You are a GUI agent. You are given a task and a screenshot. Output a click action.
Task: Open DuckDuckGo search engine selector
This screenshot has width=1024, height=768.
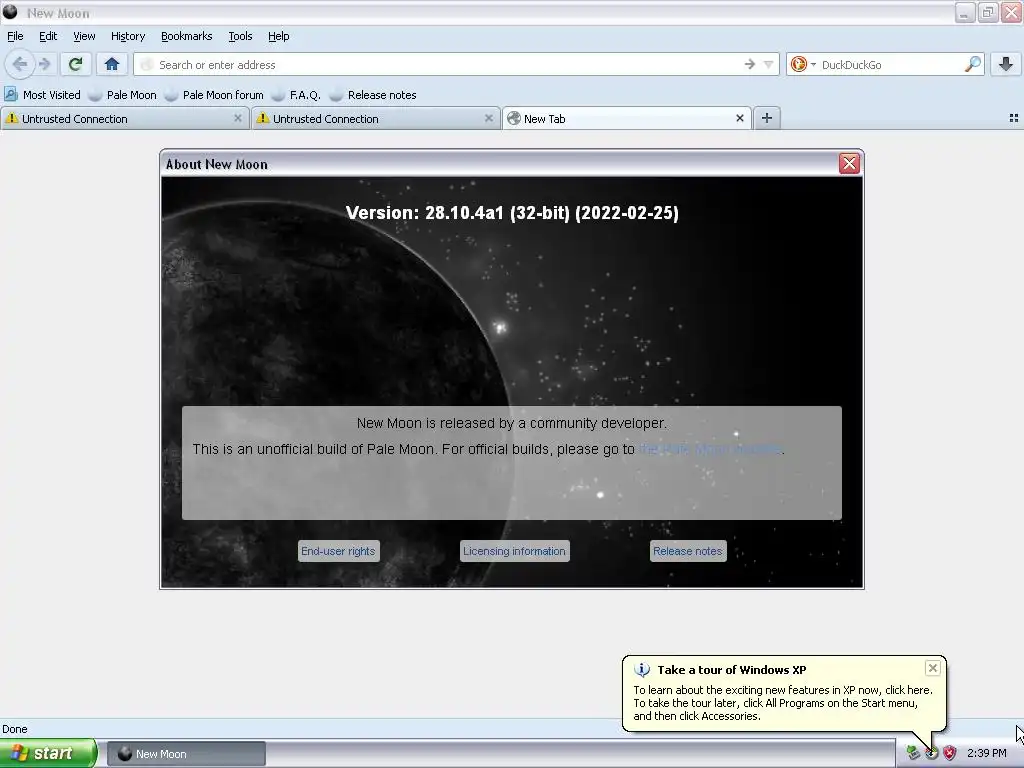[x=803, y=64]
